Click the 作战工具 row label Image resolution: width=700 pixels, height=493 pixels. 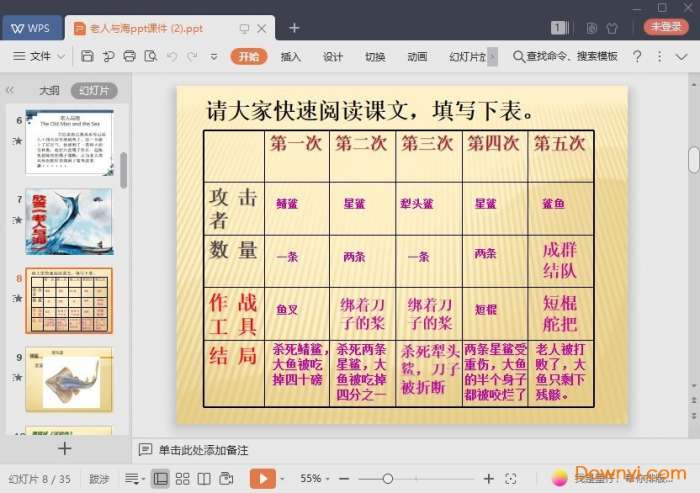point(233,313)
